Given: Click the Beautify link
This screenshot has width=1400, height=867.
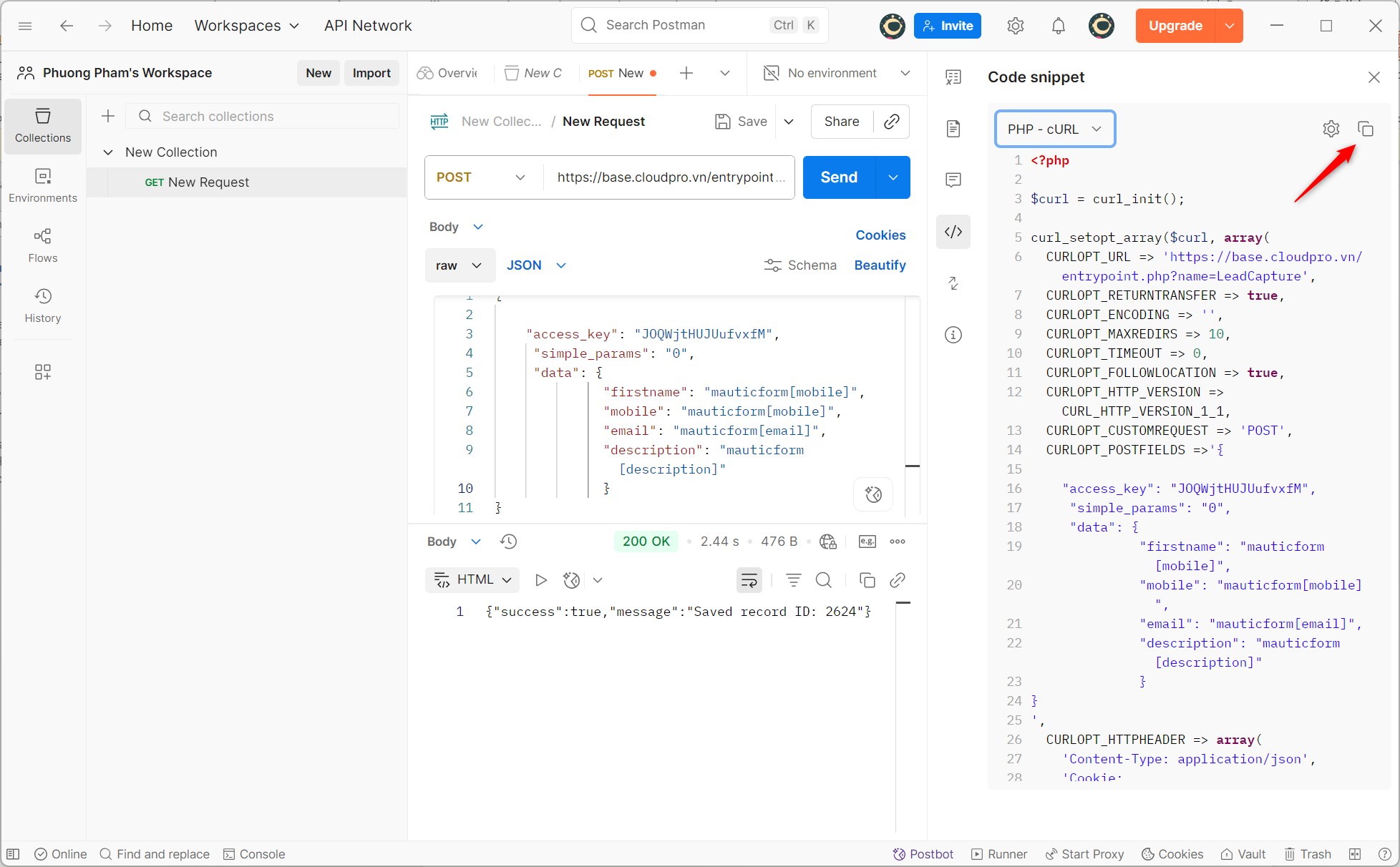Looking at the screenshot, I should (x=880, y=265).
